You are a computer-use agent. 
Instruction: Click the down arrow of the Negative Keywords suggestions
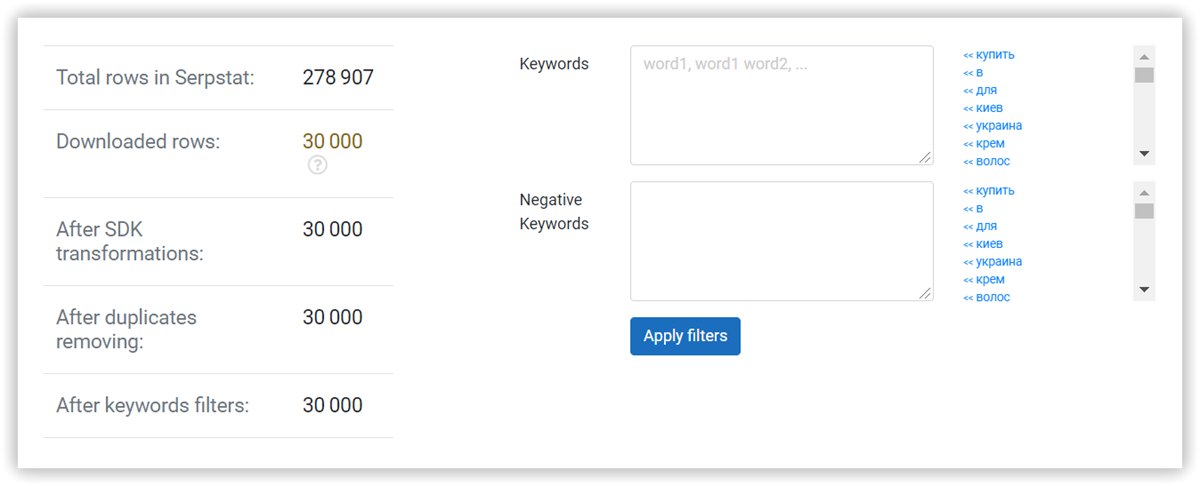click(1145, 291)
